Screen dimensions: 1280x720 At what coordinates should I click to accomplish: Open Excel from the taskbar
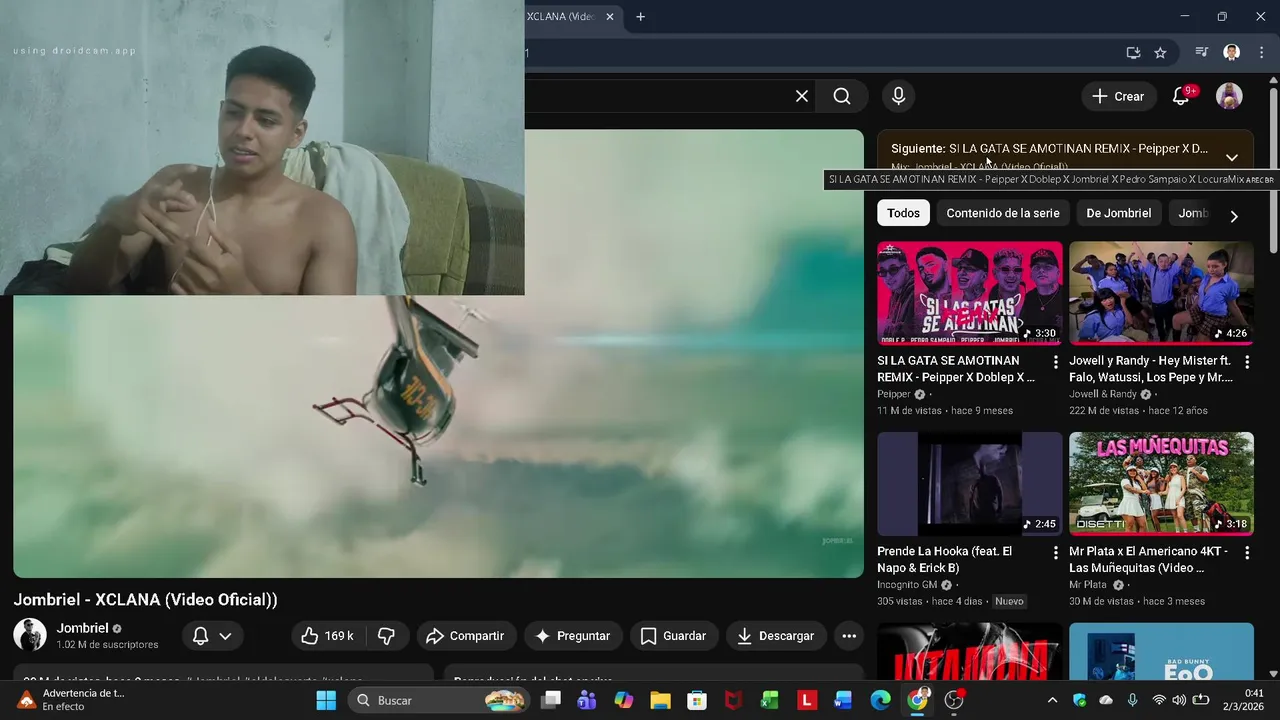pos(770,700)
